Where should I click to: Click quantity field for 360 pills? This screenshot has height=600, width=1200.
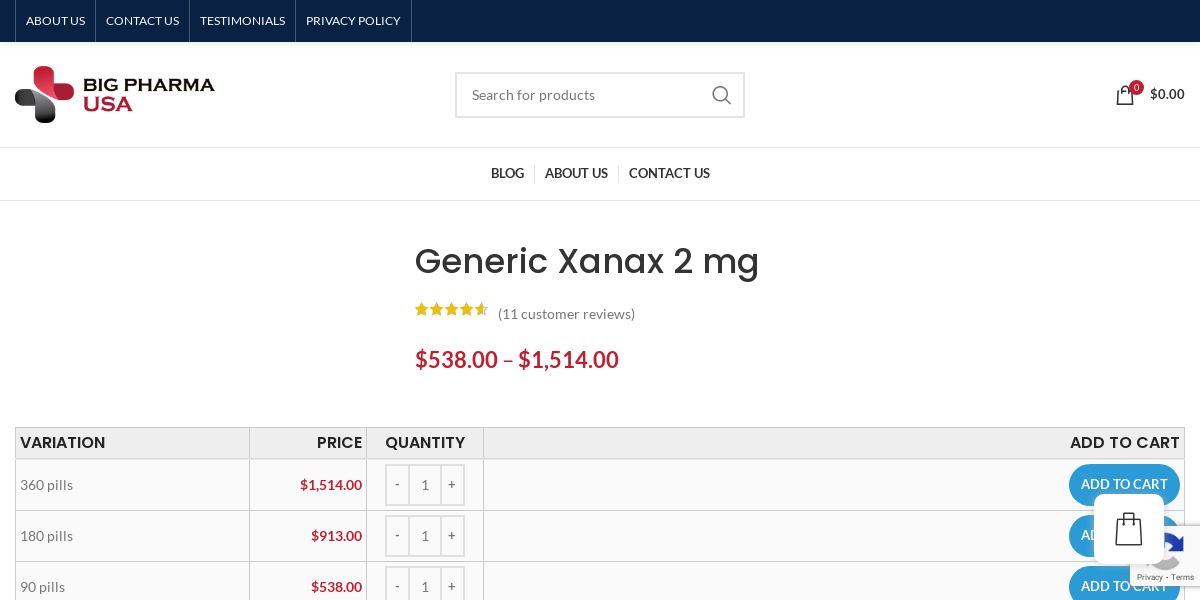point(425,485)
